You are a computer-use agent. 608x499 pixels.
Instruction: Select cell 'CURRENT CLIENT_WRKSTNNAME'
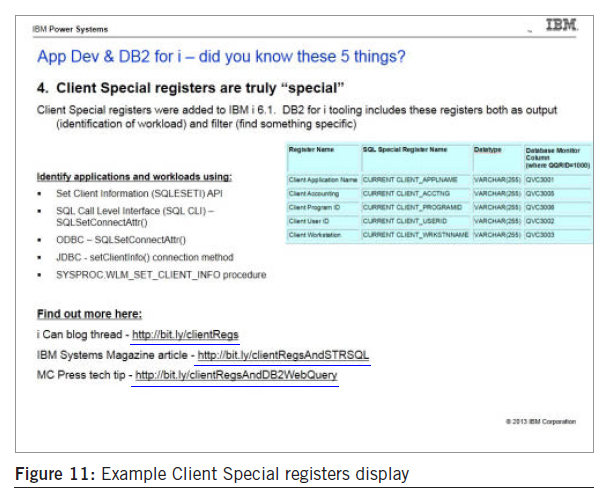click(416, 235)
